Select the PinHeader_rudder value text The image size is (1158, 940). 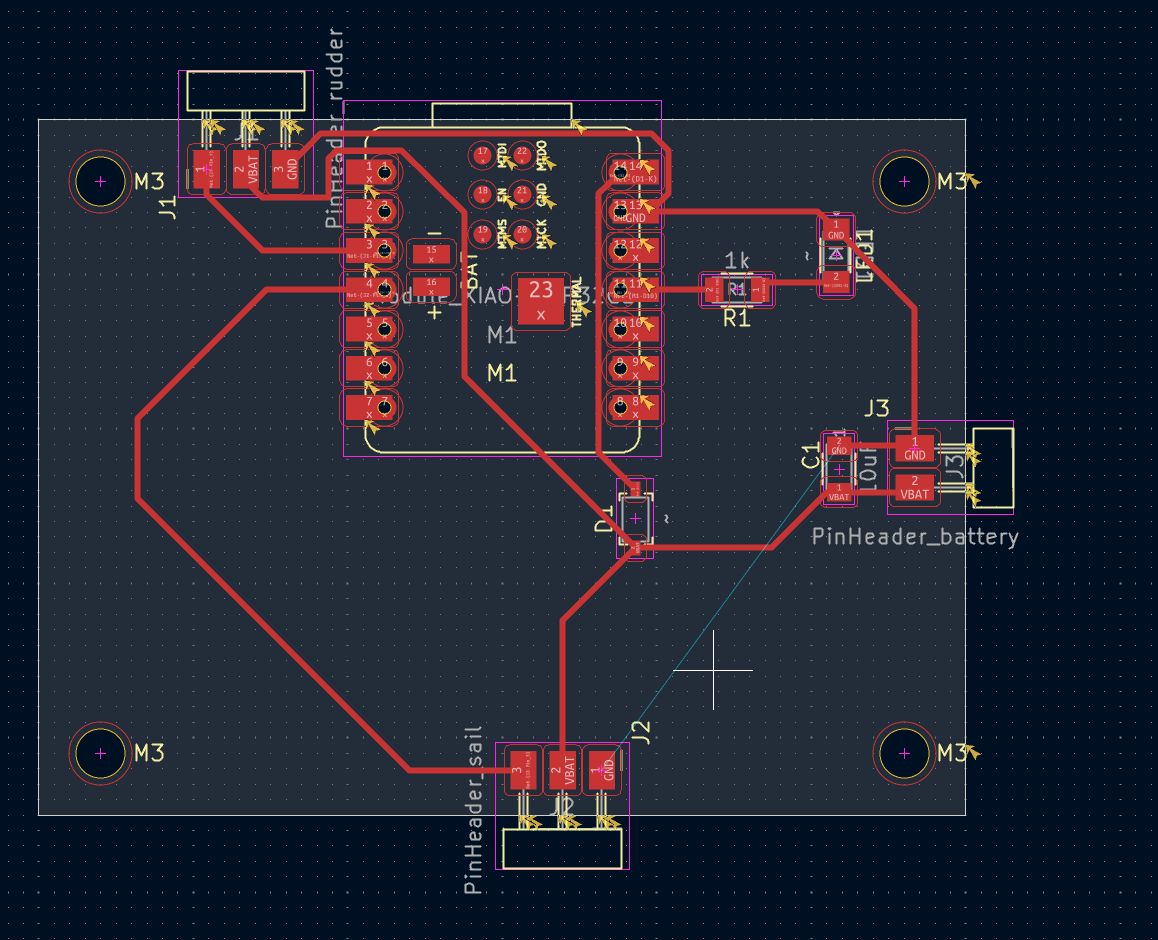pyautogui.click(x=335, y=128)
